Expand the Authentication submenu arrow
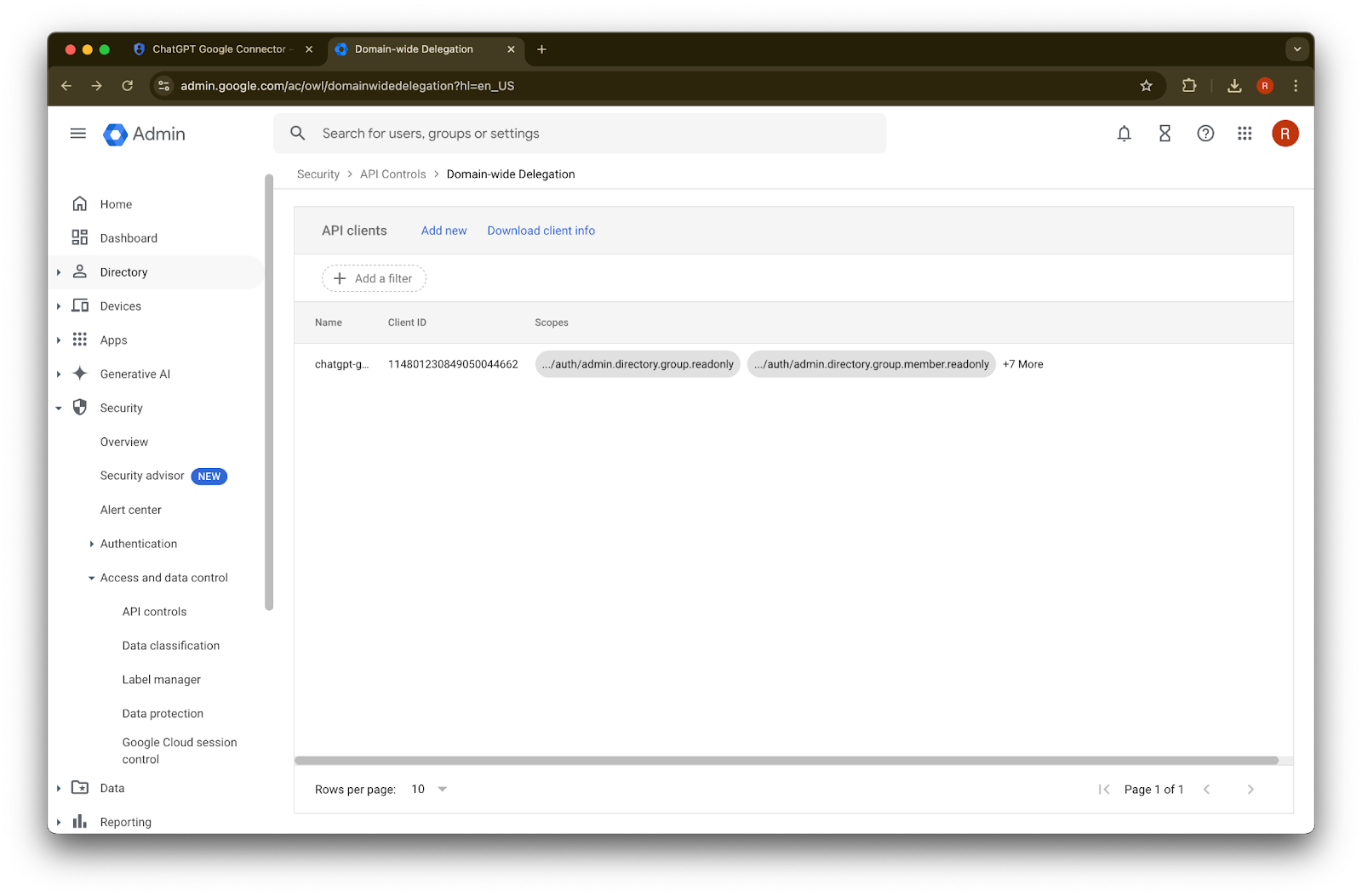 click(92, 544)
